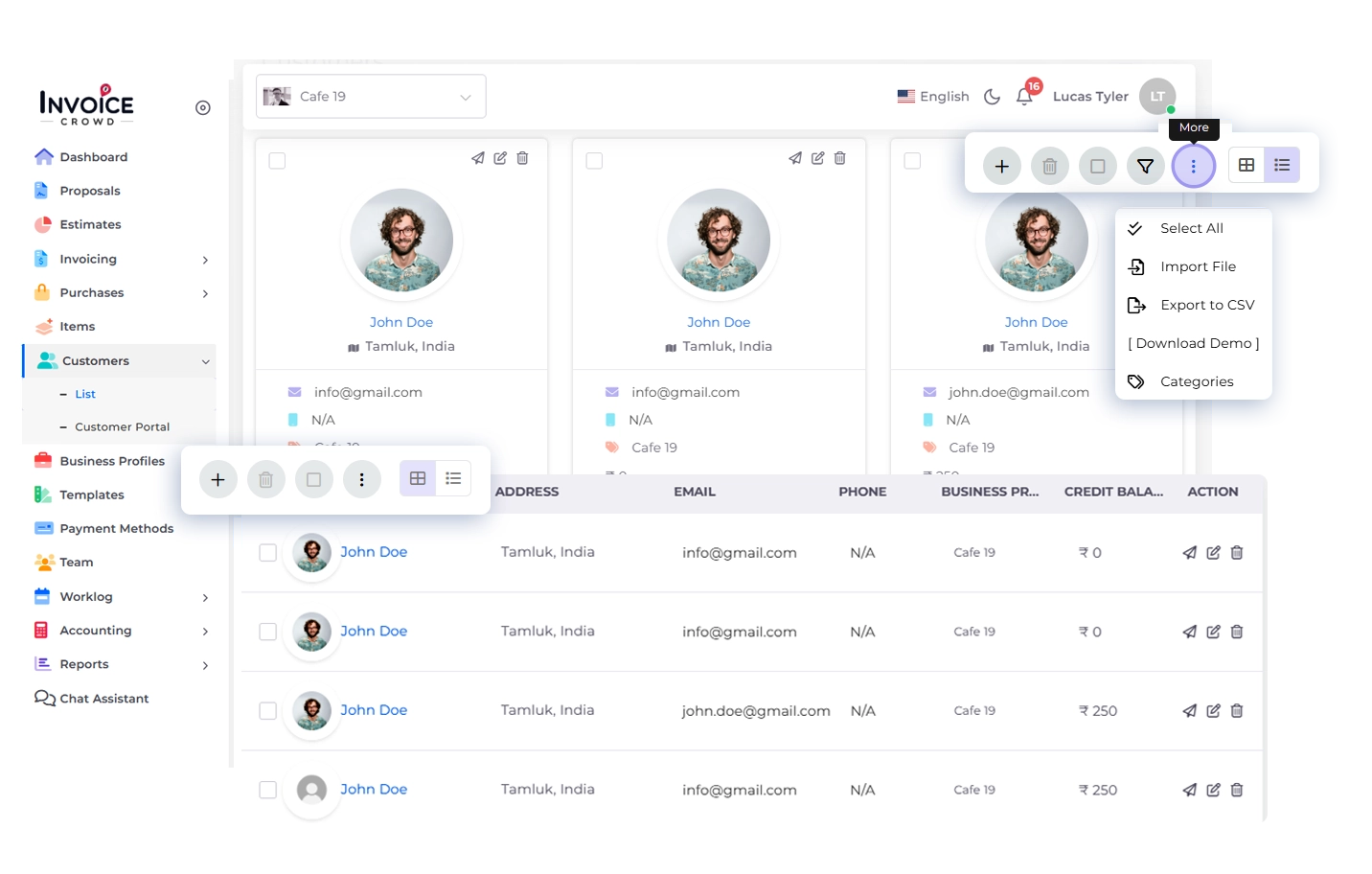Viewport: 1372px width, 874px height.
Task: Change language via English selector
Action: (x=933, y=97)
